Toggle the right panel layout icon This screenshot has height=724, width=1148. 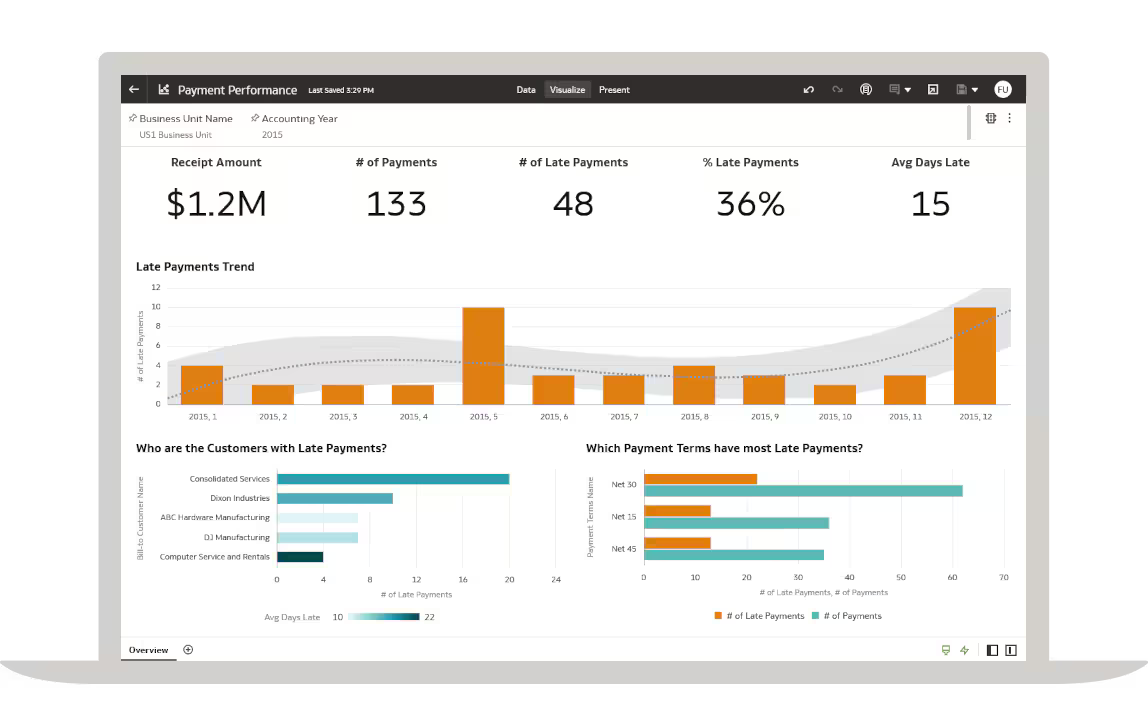point(1011,650)
